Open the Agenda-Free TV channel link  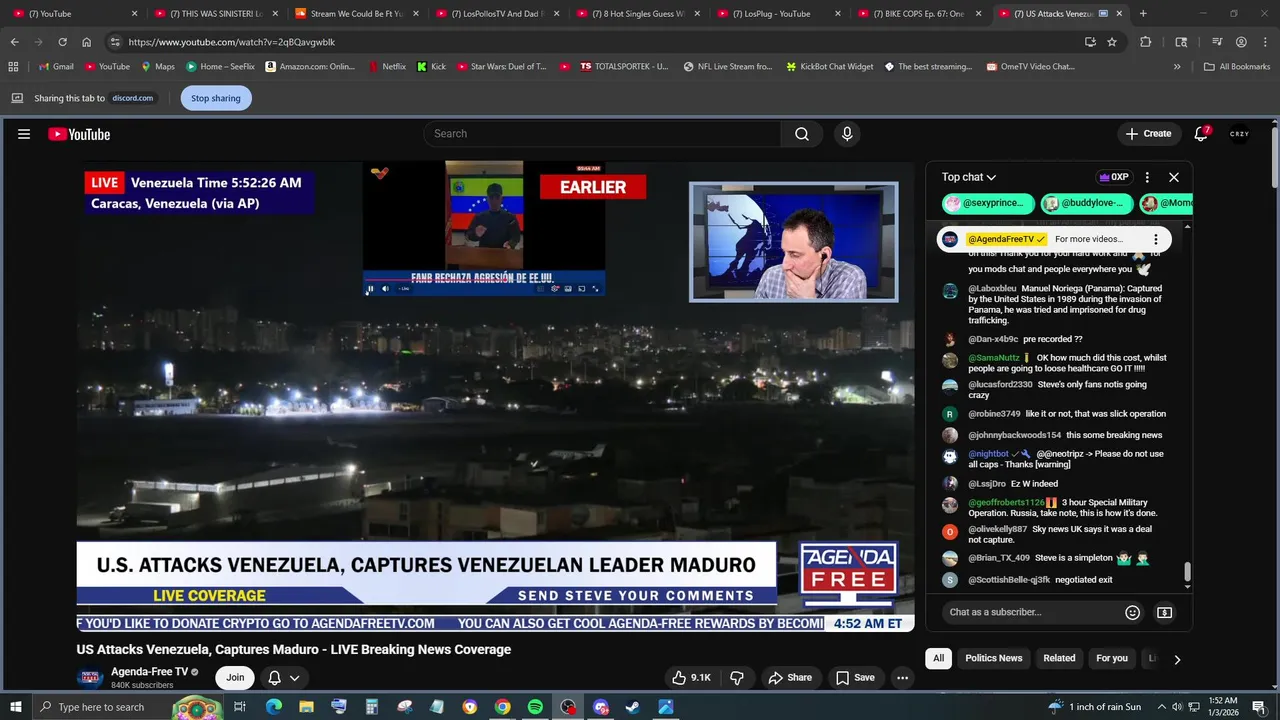click(150, 672)
